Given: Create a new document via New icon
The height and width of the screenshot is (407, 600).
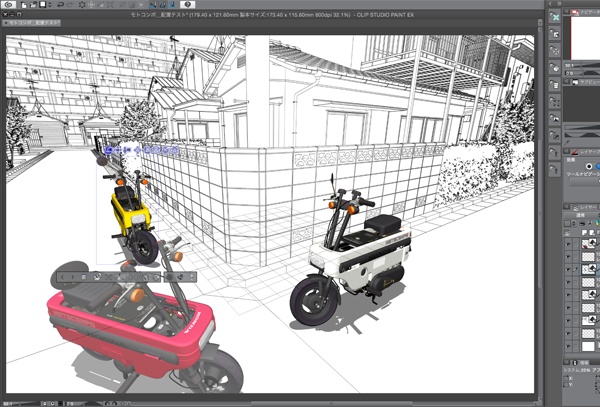Looking at the screenshot, I should tap(24, 5).
